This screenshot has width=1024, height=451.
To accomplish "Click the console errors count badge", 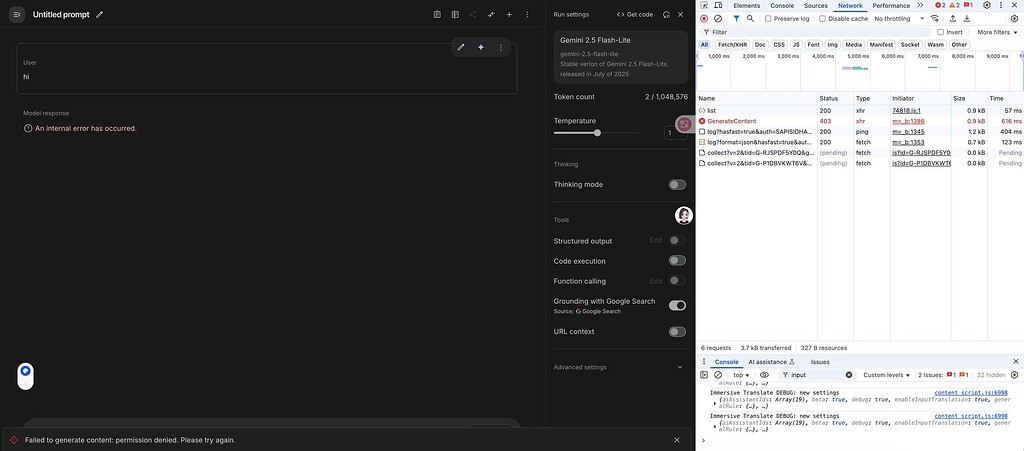I will coord(940,5).
